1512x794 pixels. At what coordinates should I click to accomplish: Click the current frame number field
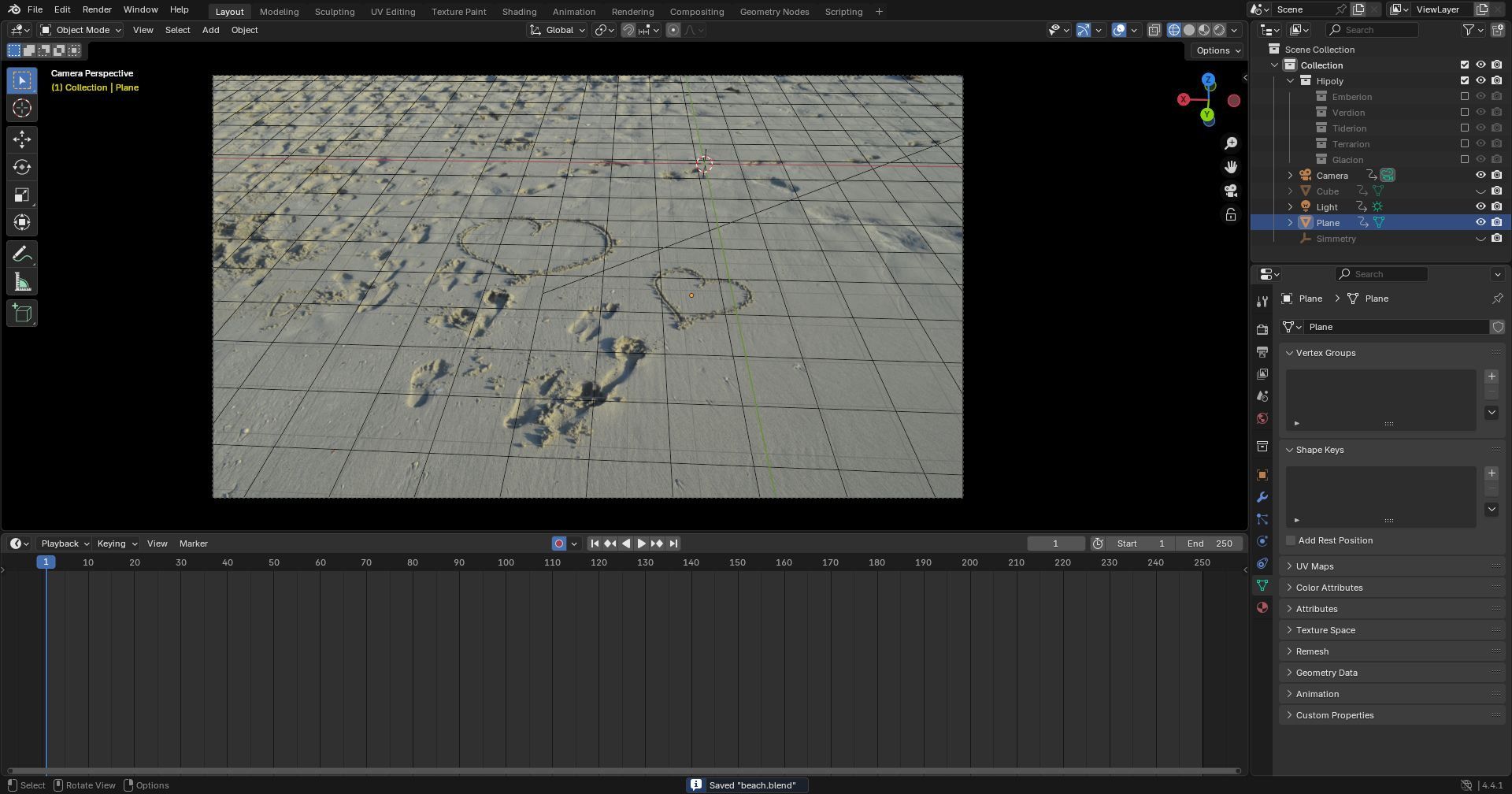pyautogui.click(x=1056, y=544)
